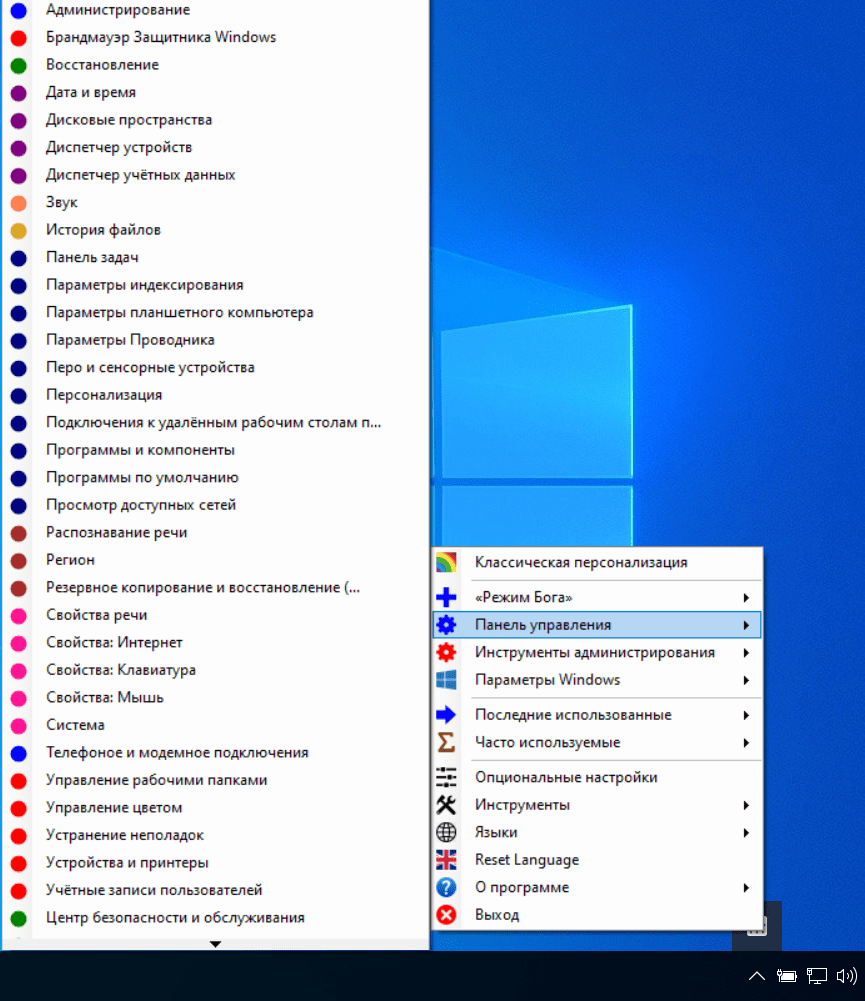The image size is (865, 1001).
Task: Open Учётные записи пользователей
Action: [215, 890]
